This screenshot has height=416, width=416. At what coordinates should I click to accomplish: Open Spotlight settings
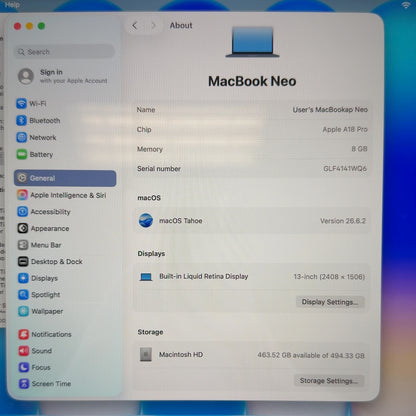click(x=39, y=295)
